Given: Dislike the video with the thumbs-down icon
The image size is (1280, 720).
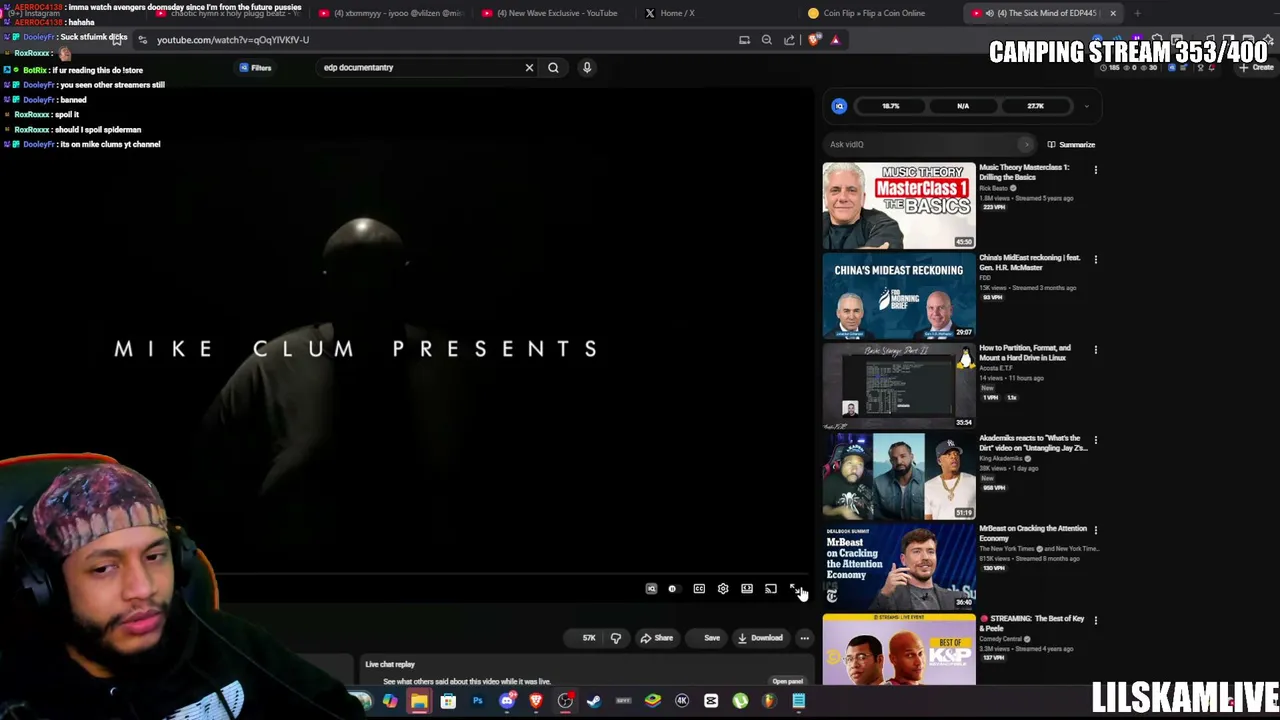Looking at the screenshot, I should [x=616, y=638].
